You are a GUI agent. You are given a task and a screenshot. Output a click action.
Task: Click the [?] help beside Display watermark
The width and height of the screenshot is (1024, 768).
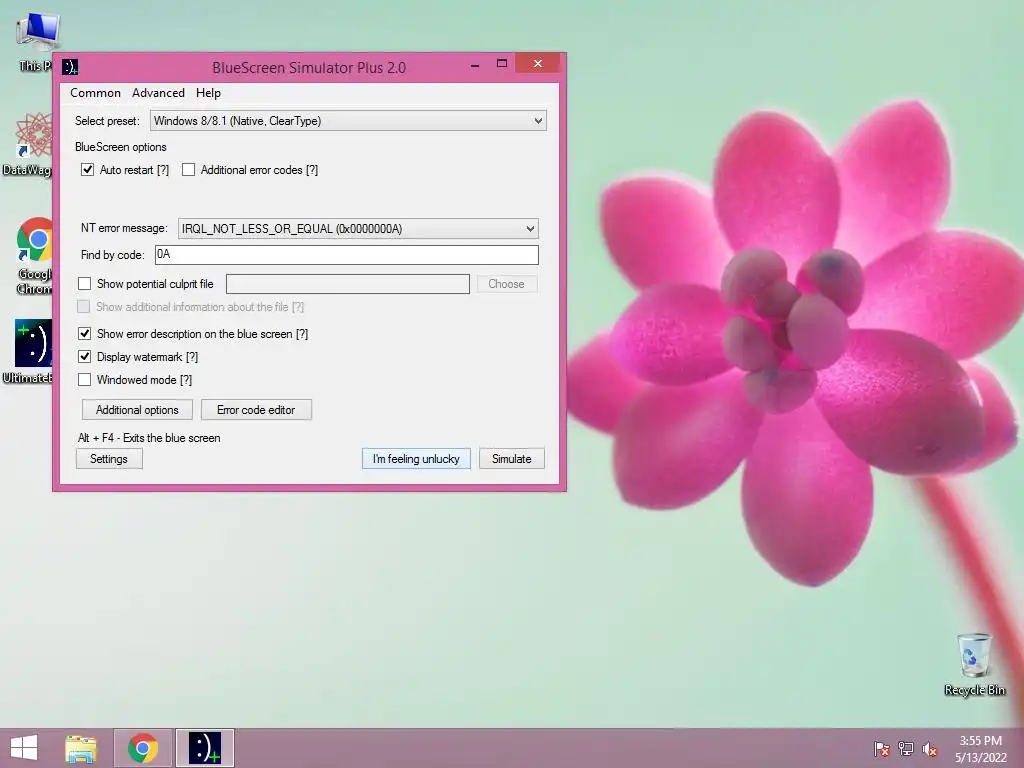coord(192,357)
